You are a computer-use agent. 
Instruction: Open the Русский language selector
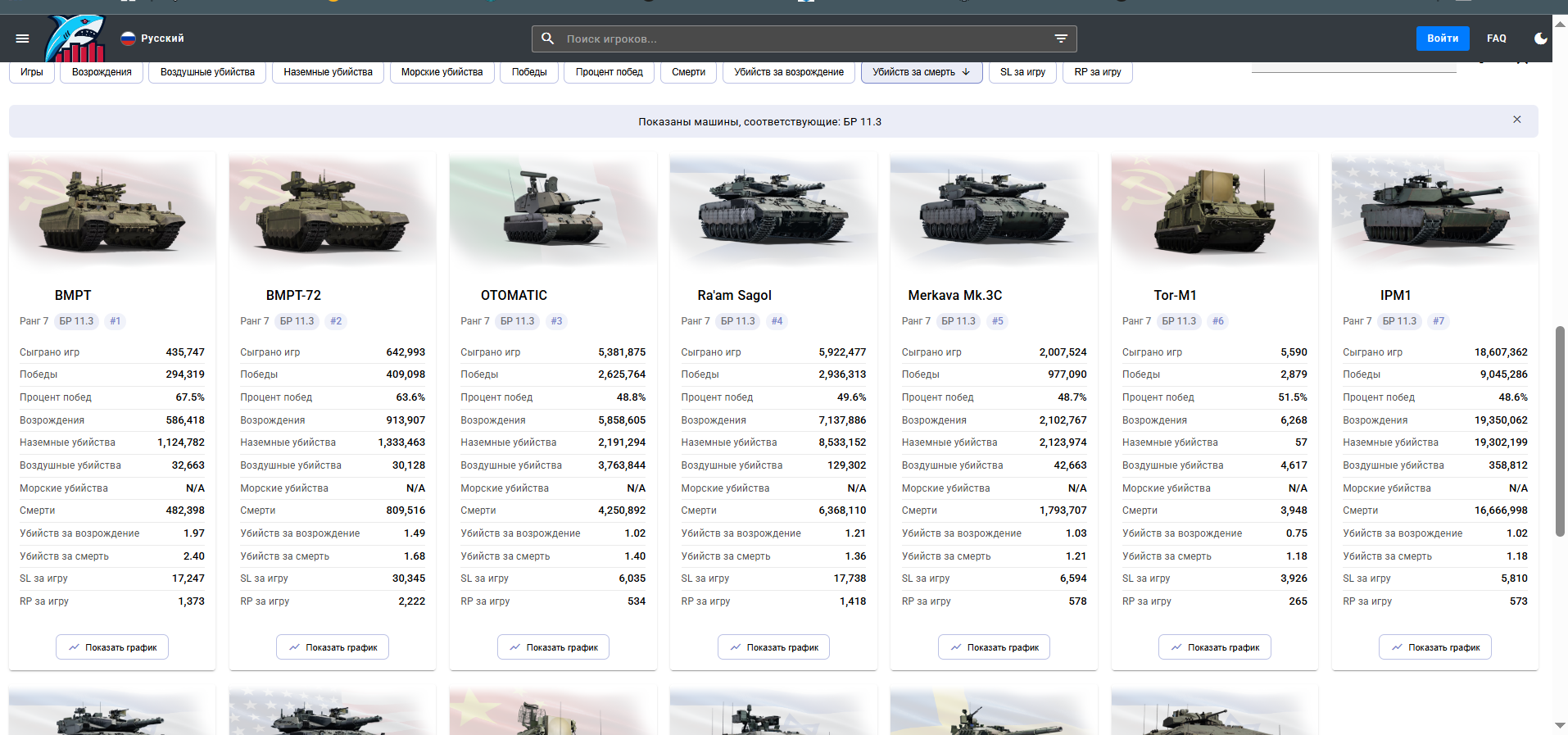coord(162,39)
